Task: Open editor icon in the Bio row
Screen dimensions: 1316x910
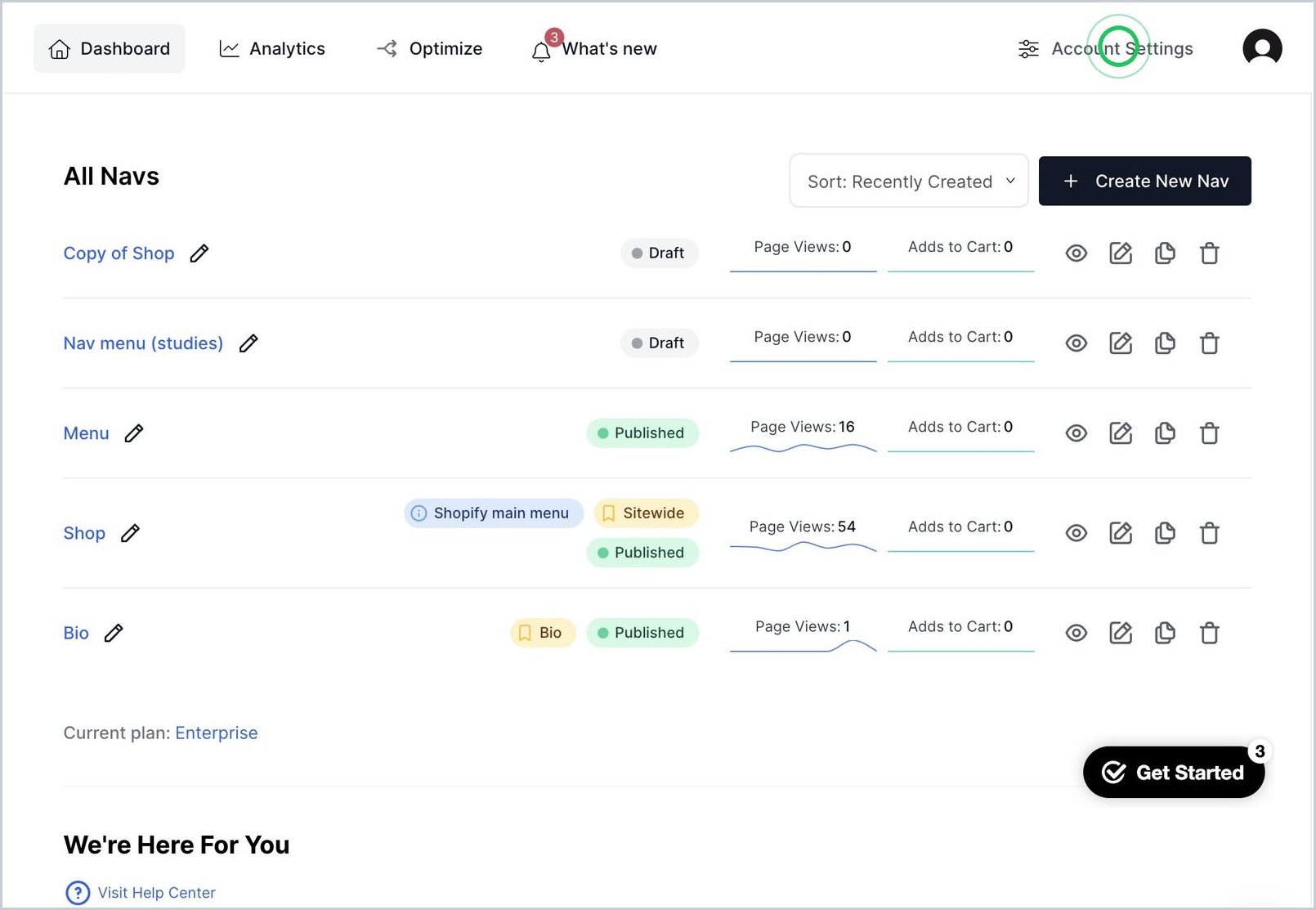Action: point(1121,633)
